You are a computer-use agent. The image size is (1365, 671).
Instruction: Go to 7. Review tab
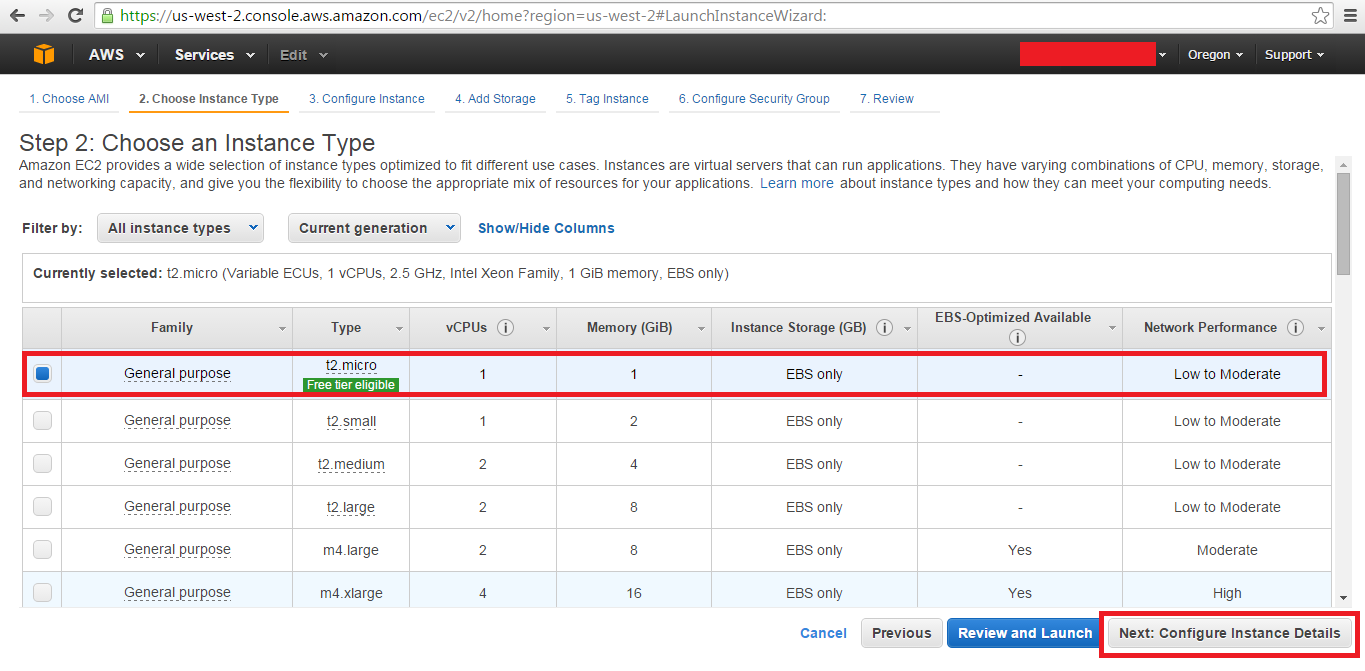pyautogui.click(x=887, y=99)
